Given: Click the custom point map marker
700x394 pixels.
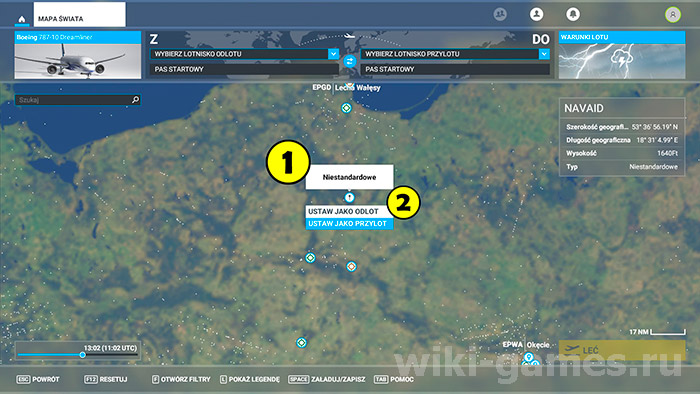Looking at the screenshot, I should pyautogui.click(x=349, y=197).
